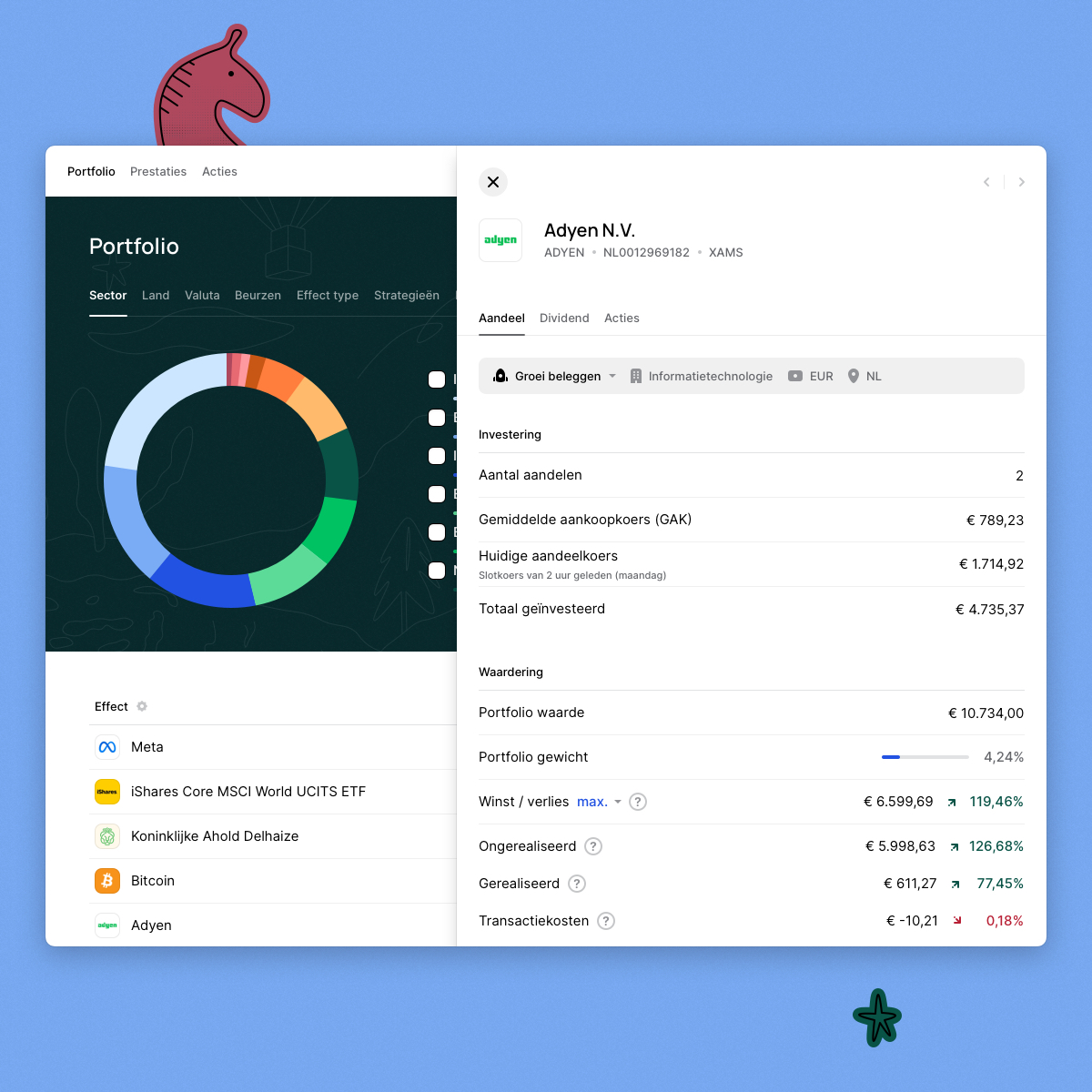The image size is (1092, 1092).
Task: Go to previous holding arrow
Action: [x=986, y=182]
